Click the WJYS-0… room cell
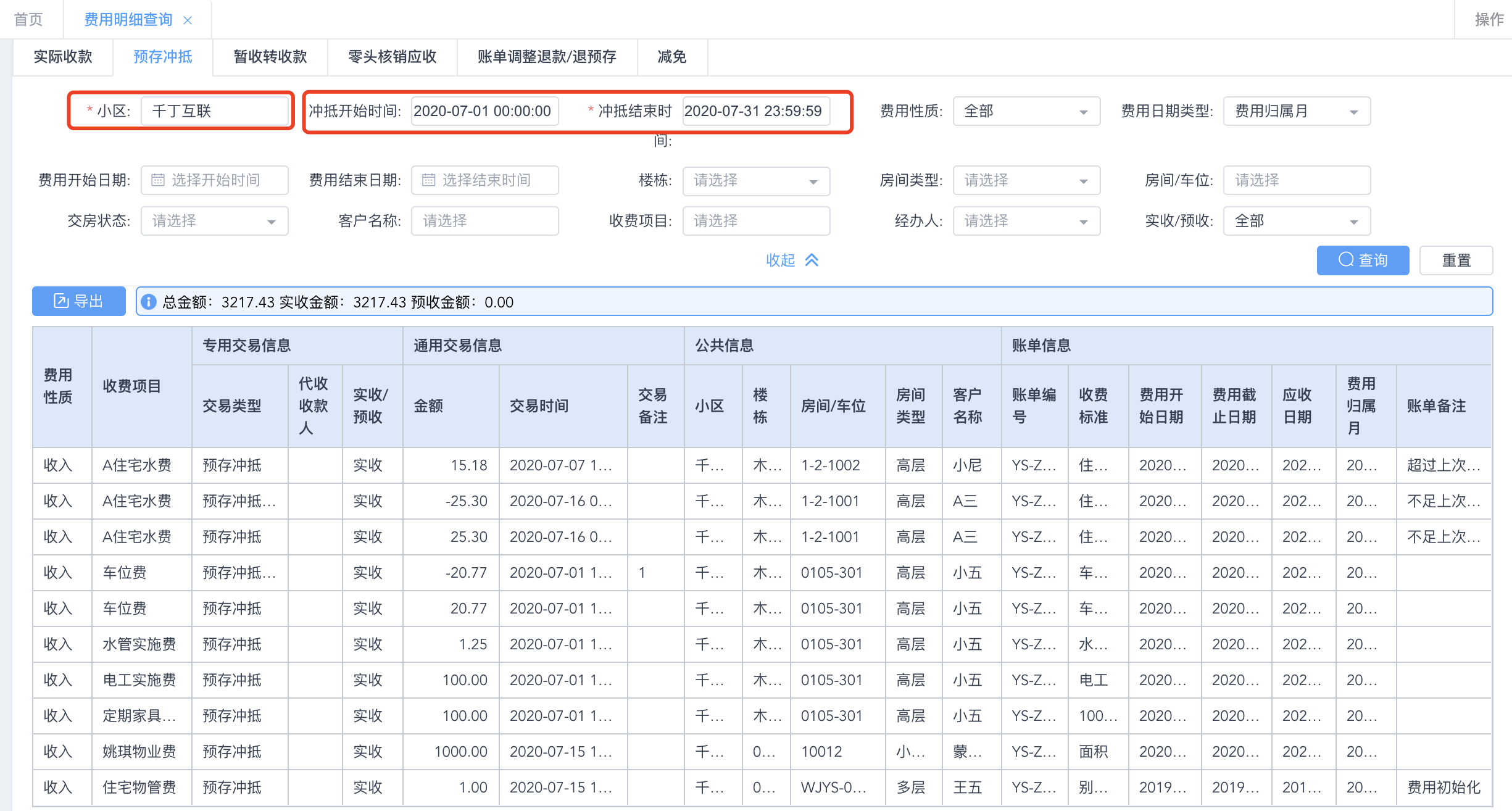 coord(838,788)
